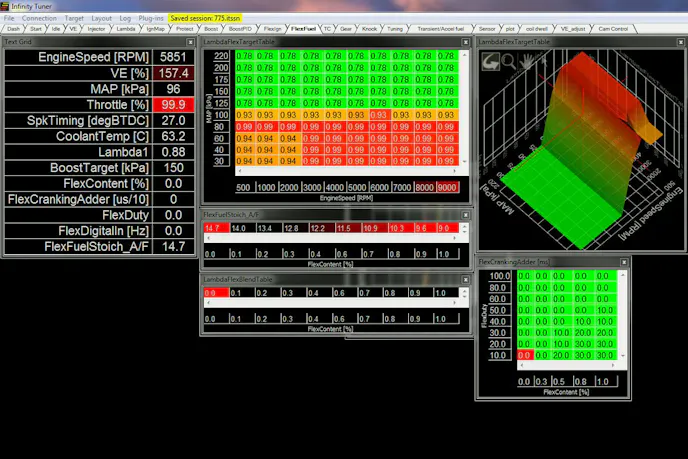
Task: Select the red 14.7 stoich cell
Action: [214, 228]
